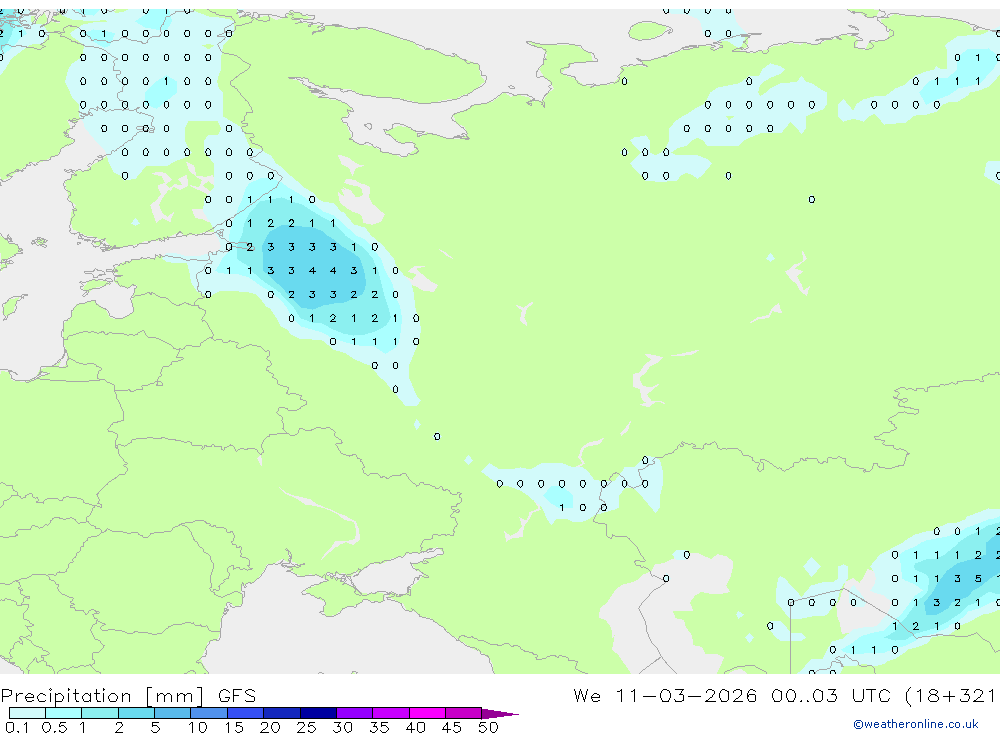Pick the 1–2 mm legend color box

[x=100, y=713]
